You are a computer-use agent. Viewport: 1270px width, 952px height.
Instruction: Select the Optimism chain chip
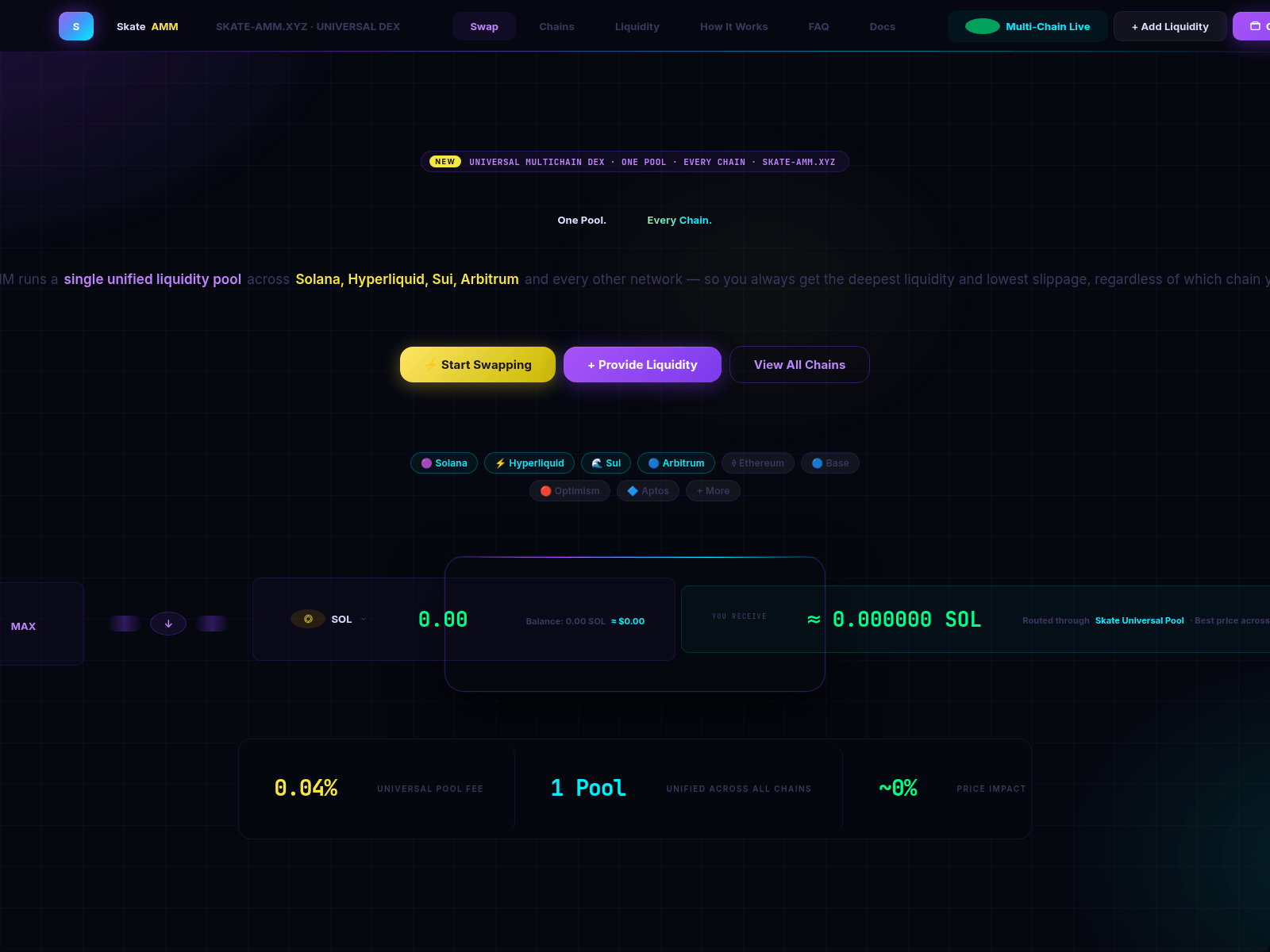coord(570,491)
